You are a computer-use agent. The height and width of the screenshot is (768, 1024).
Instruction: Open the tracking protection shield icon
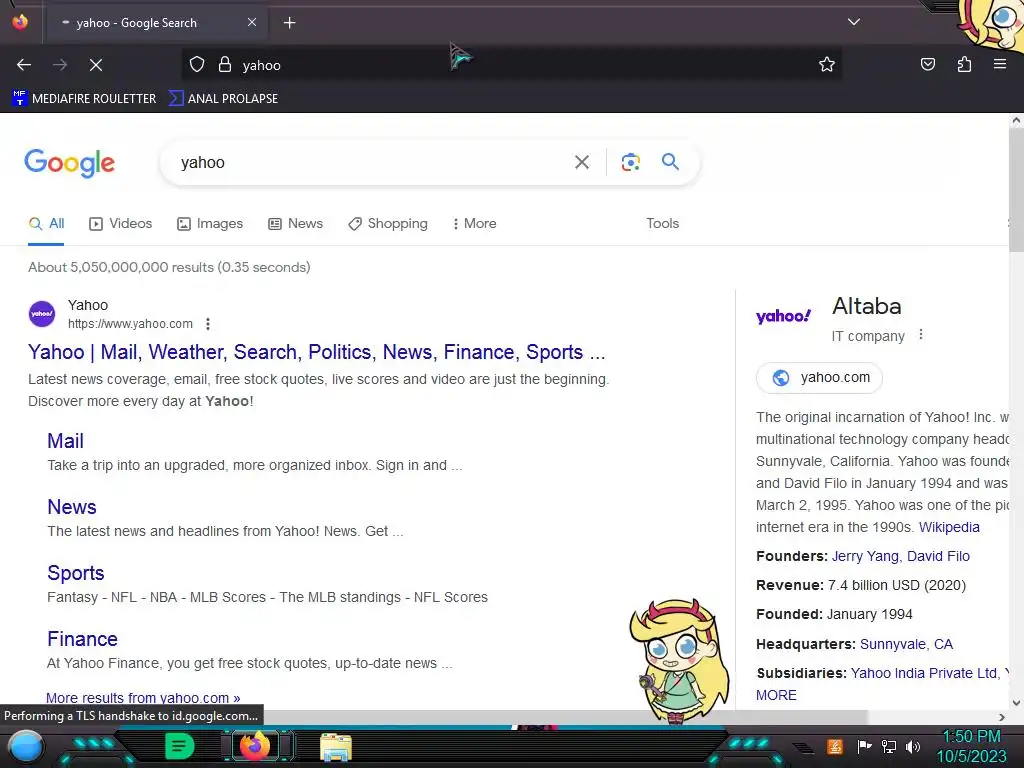tap(197, 65)
